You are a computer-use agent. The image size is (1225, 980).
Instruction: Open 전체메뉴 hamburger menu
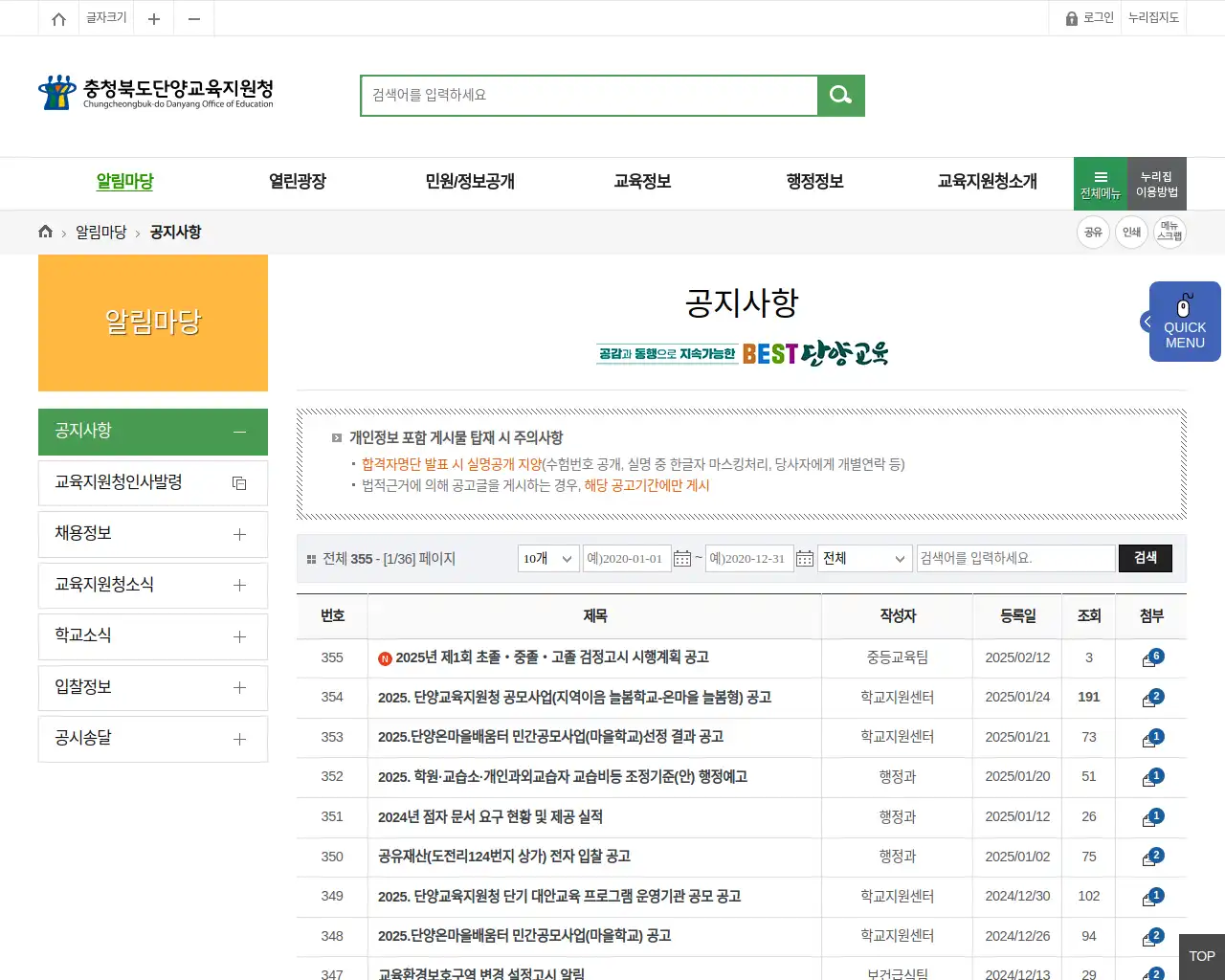point(1101,184)
